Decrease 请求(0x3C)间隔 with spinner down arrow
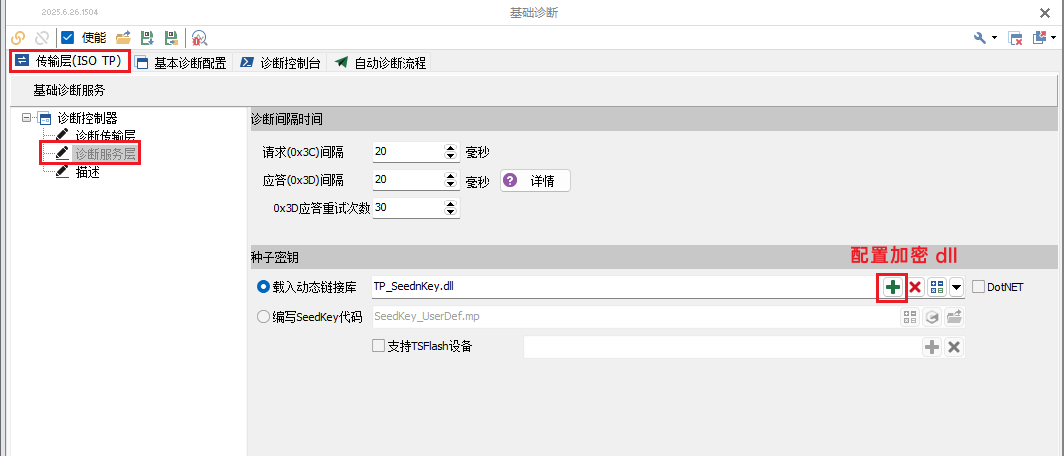The height and width of the screenshot is (456, 1064). pos(450,157)
